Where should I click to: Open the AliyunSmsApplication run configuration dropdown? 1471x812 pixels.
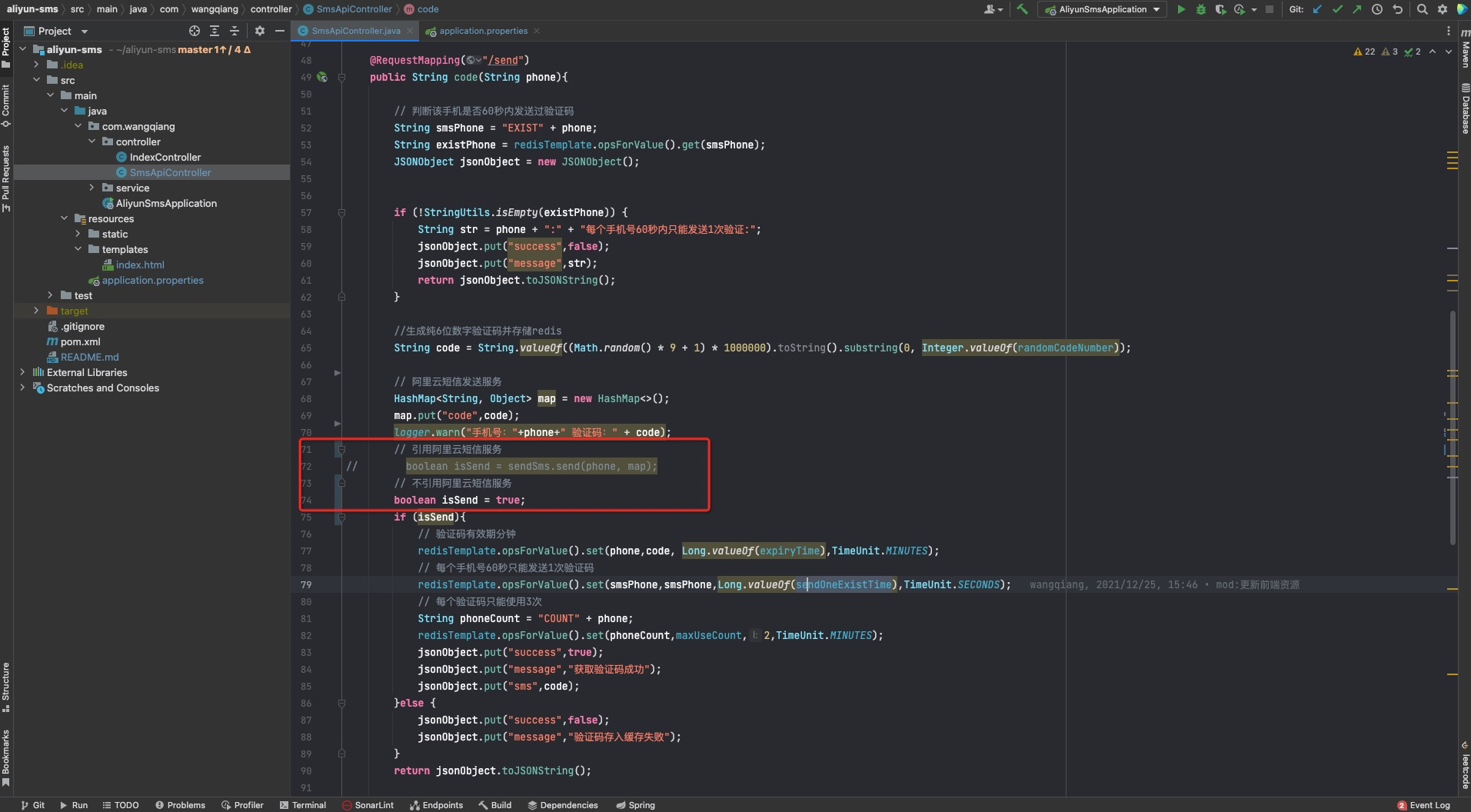click(x=1102, y=9)
